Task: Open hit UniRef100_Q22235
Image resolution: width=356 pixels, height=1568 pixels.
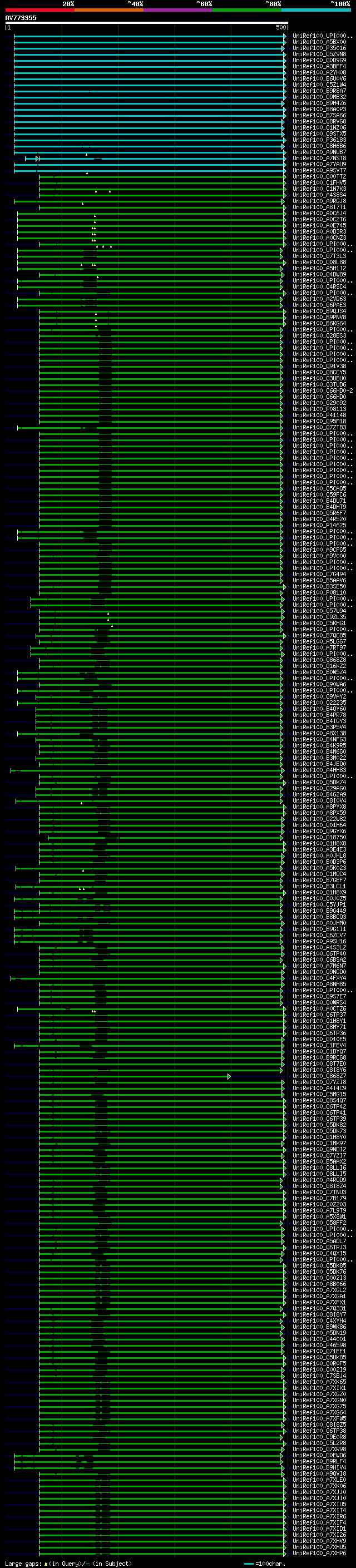Action: (x=319, y=703)
